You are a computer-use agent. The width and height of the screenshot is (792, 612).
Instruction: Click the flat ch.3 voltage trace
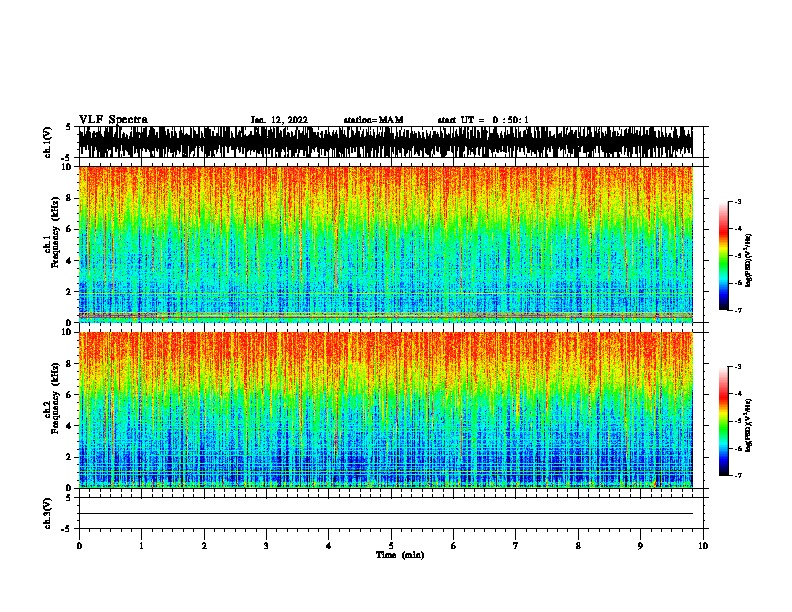tap(385, 514)
